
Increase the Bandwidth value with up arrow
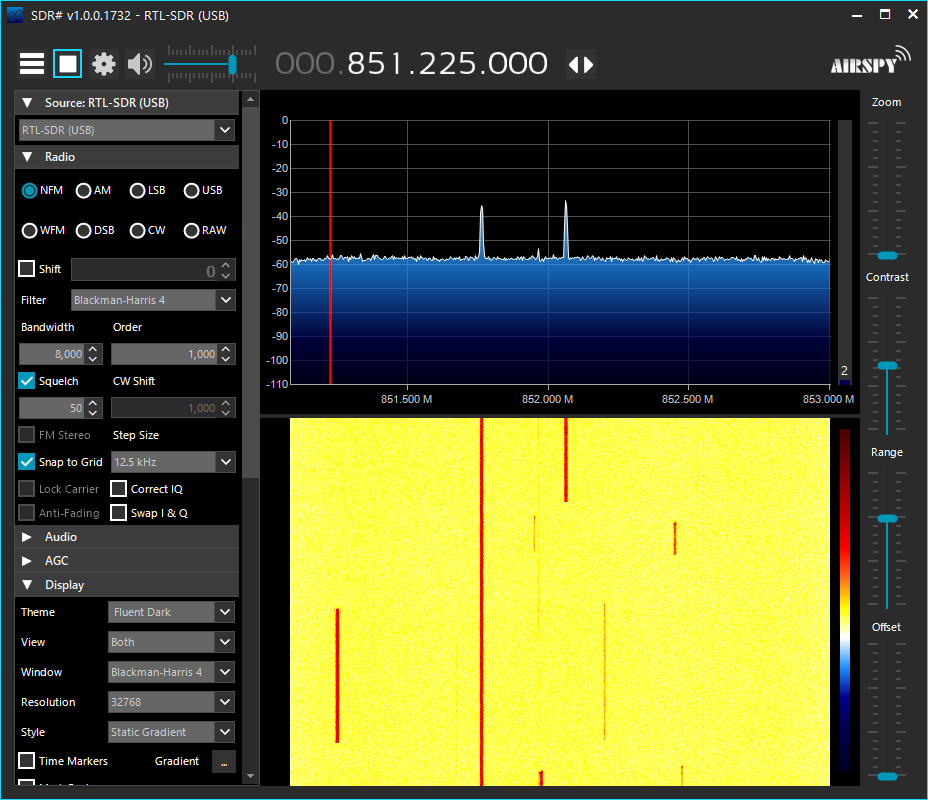pyautogui.click(x=93, y=349)
